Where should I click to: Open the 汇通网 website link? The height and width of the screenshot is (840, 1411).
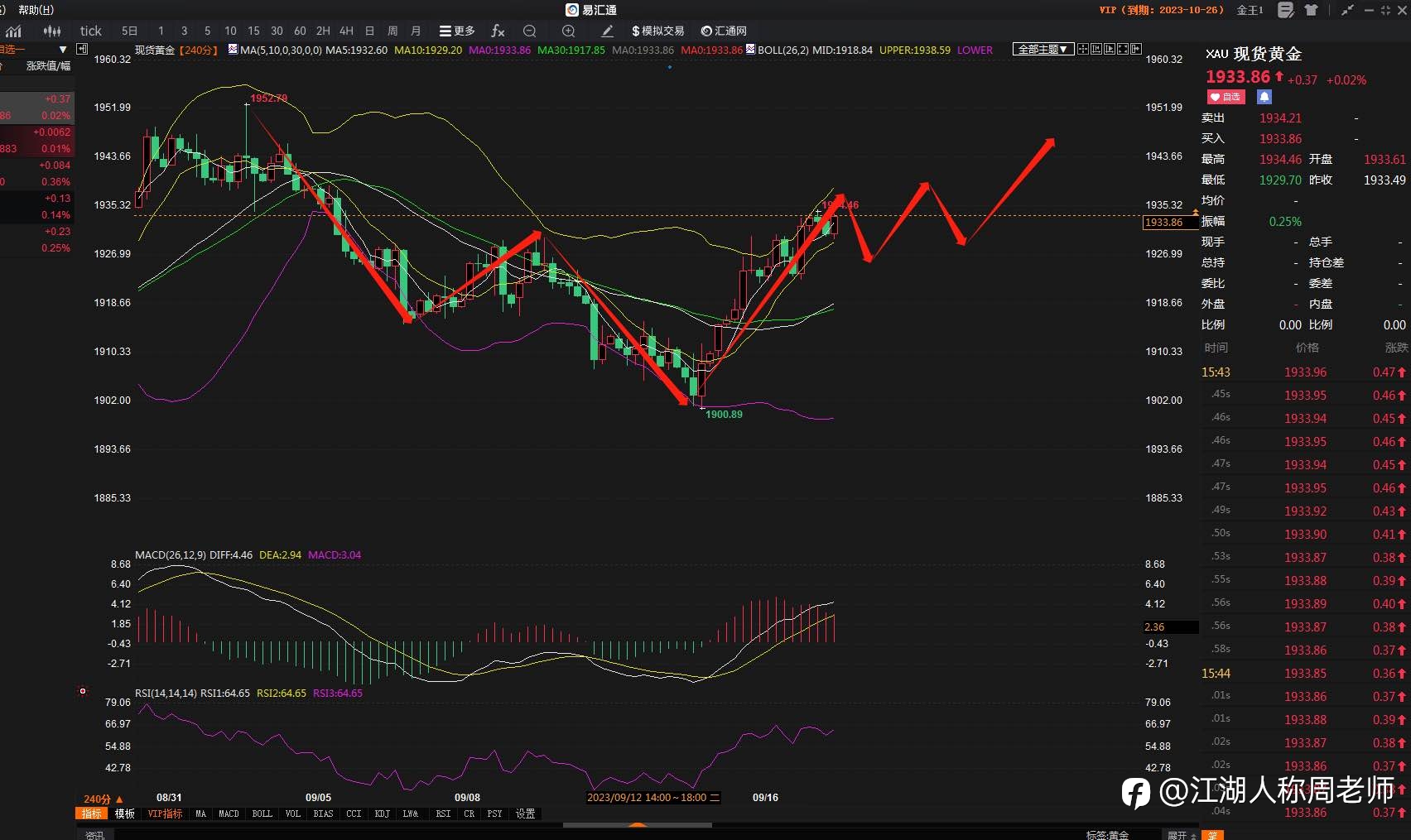pyautogui.click(x=724, y=31)
